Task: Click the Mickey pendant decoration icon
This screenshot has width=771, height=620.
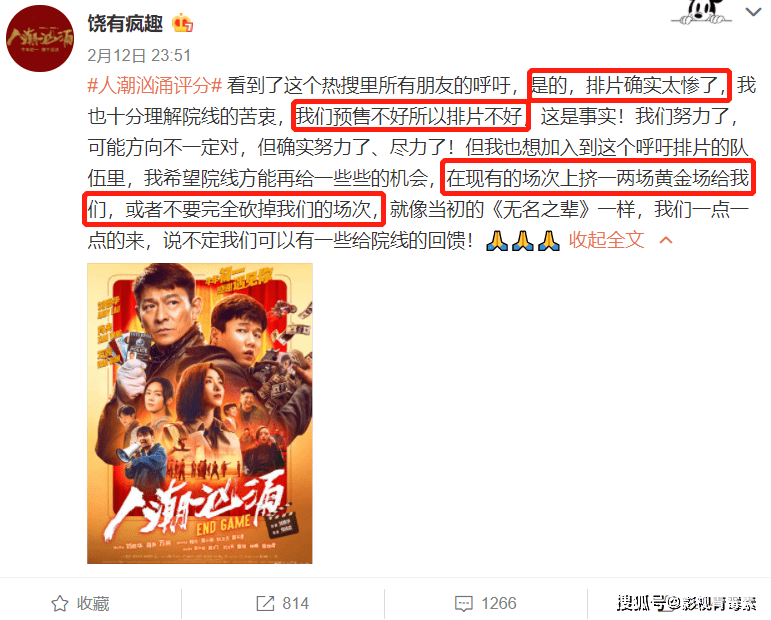Action: coord(702,11)
